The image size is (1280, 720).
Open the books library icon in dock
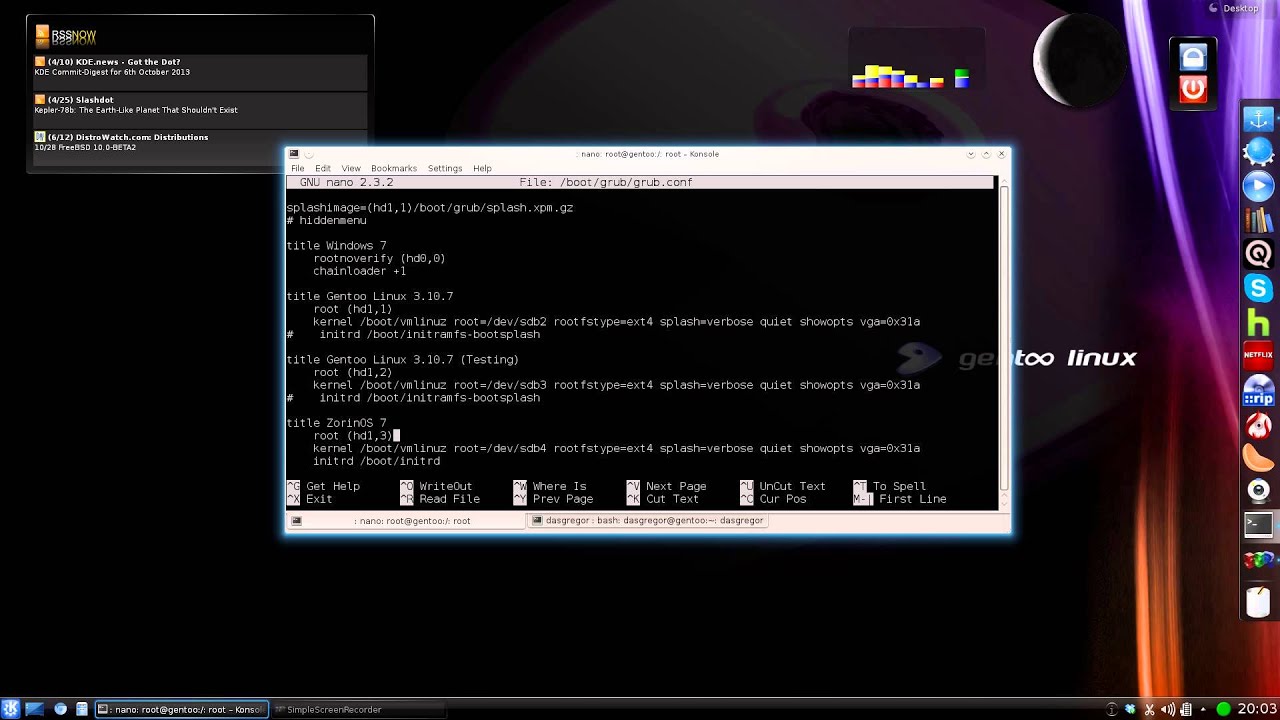pos(1259,220)
